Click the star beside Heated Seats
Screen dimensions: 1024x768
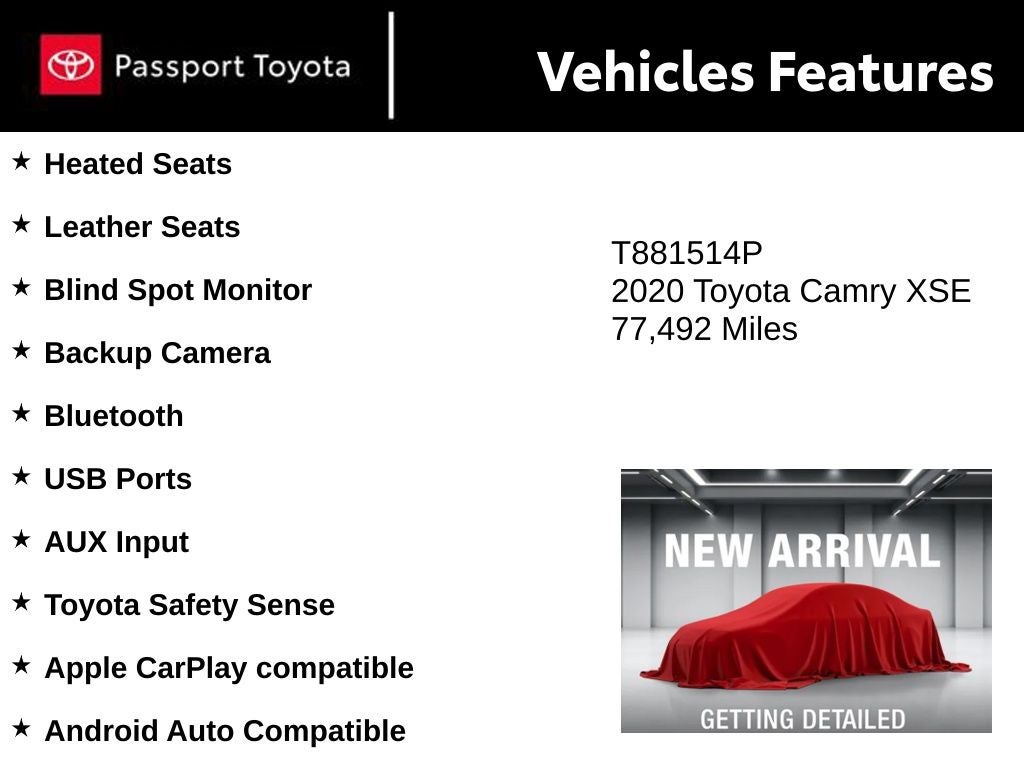coord(21,161)
